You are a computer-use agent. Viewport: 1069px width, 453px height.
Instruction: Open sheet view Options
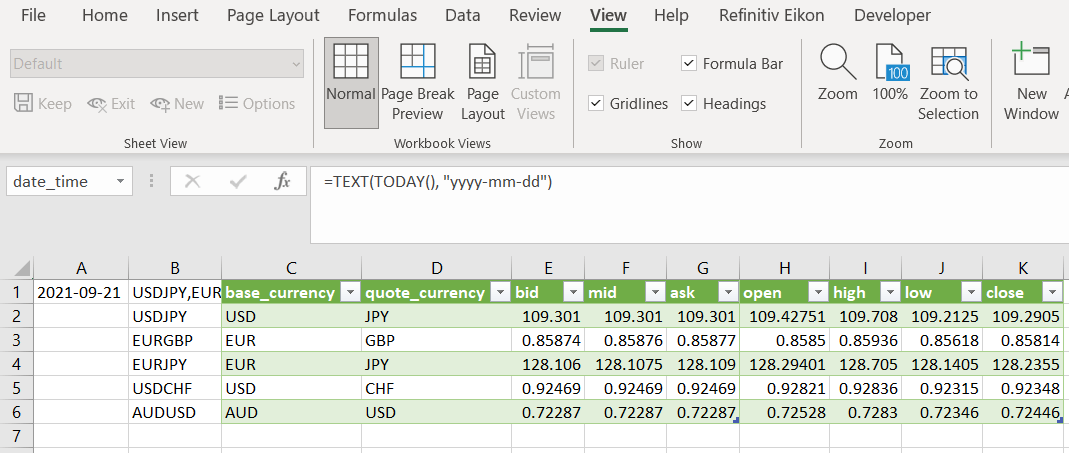pos(257,104)
